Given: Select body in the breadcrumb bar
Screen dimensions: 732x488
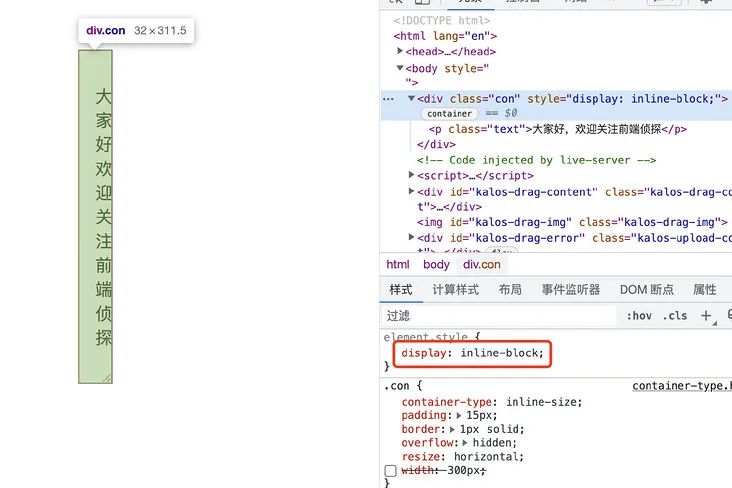Looking at the screenshot, I should (x=436, y=265).
